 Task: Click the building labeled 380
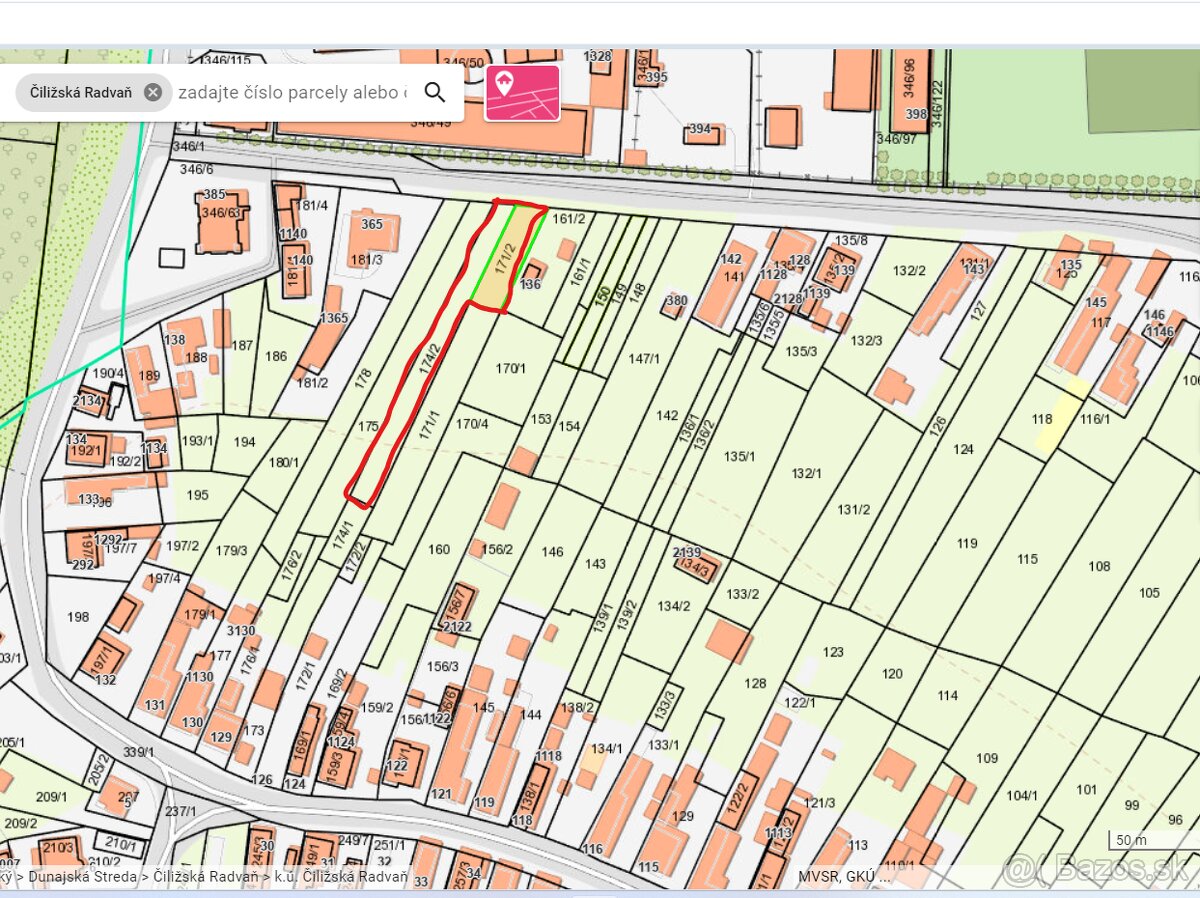tap(676, 302)
